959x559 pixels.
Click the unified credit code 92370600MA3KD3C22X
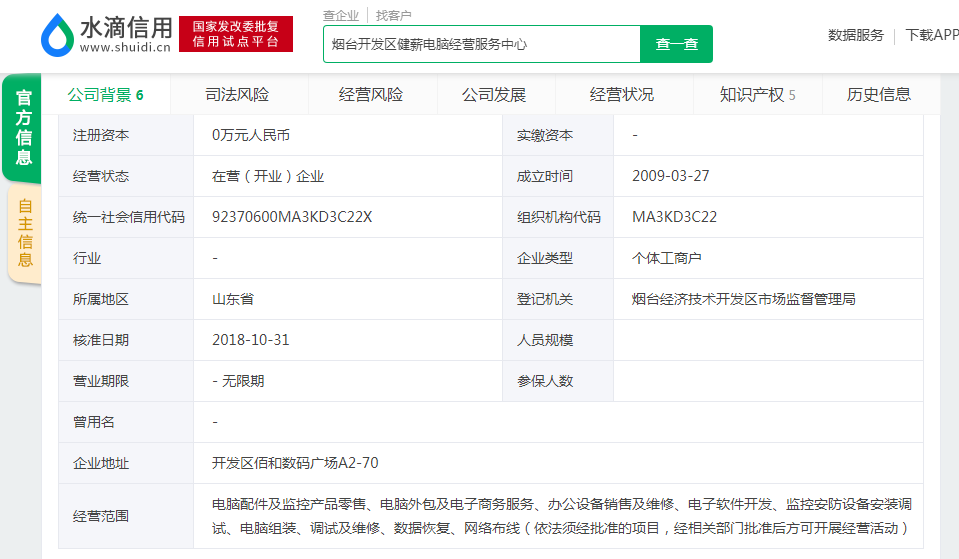click(292, 217)
